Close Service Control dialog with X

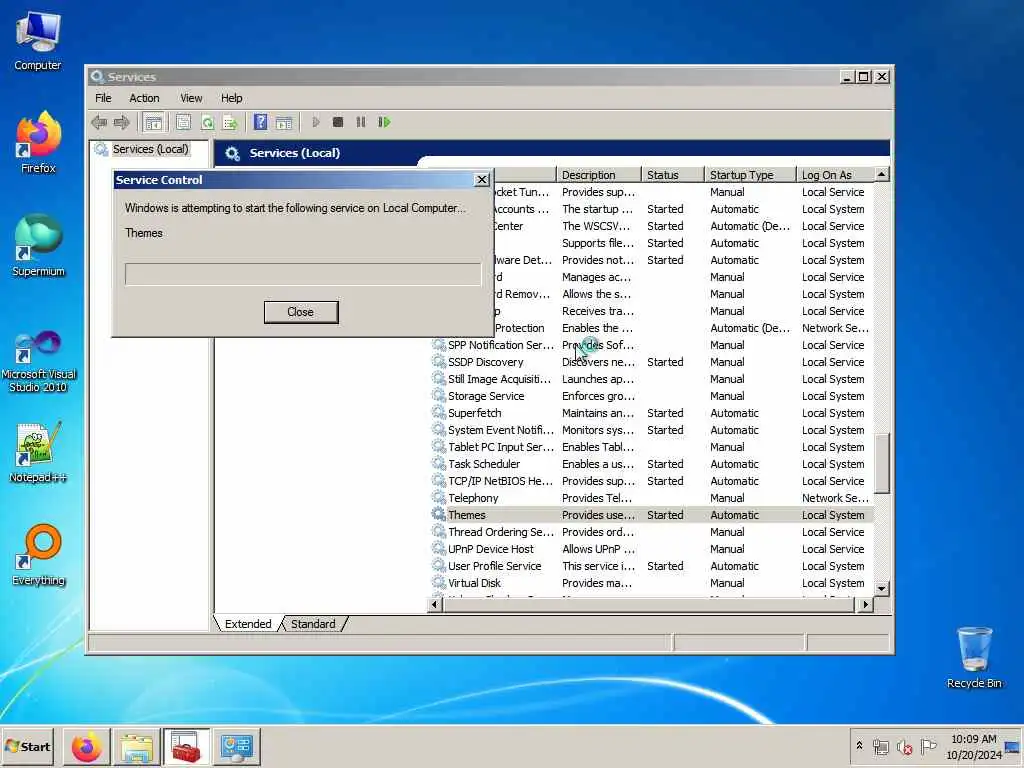481,180
